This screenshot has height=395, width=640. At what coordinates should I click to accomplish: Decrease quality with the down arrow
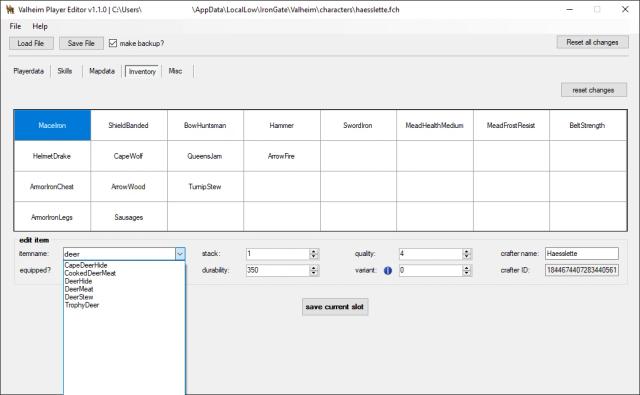coord(467,257)
